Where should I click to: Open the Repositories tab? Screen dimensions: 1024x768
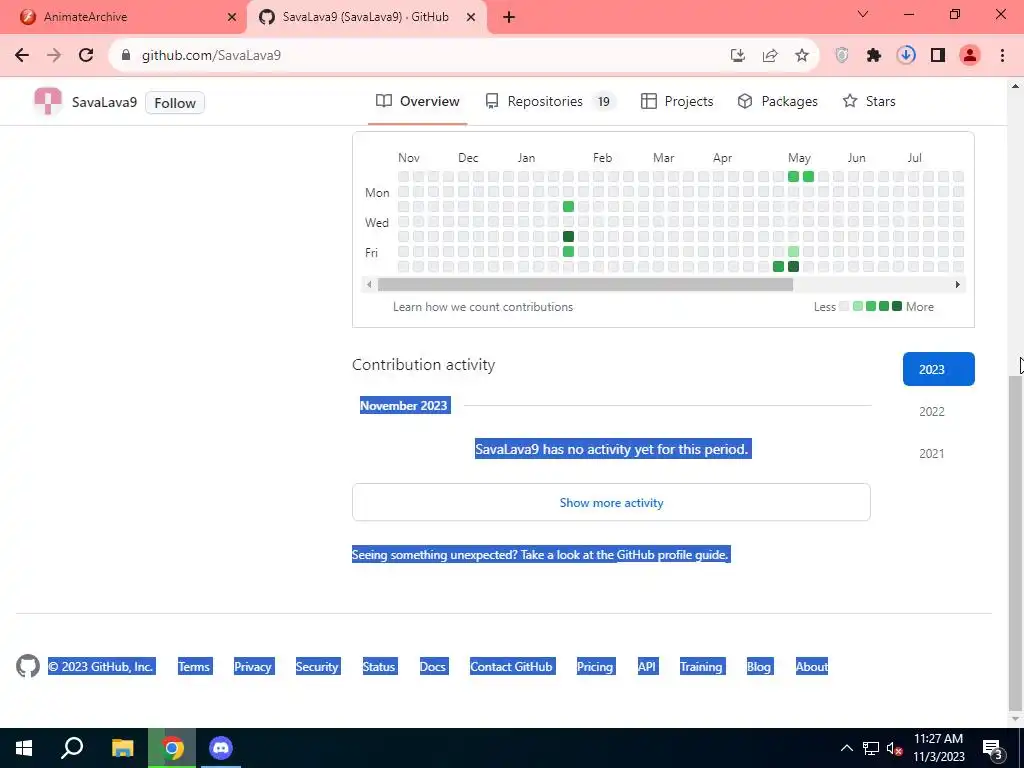pos(550,101)
